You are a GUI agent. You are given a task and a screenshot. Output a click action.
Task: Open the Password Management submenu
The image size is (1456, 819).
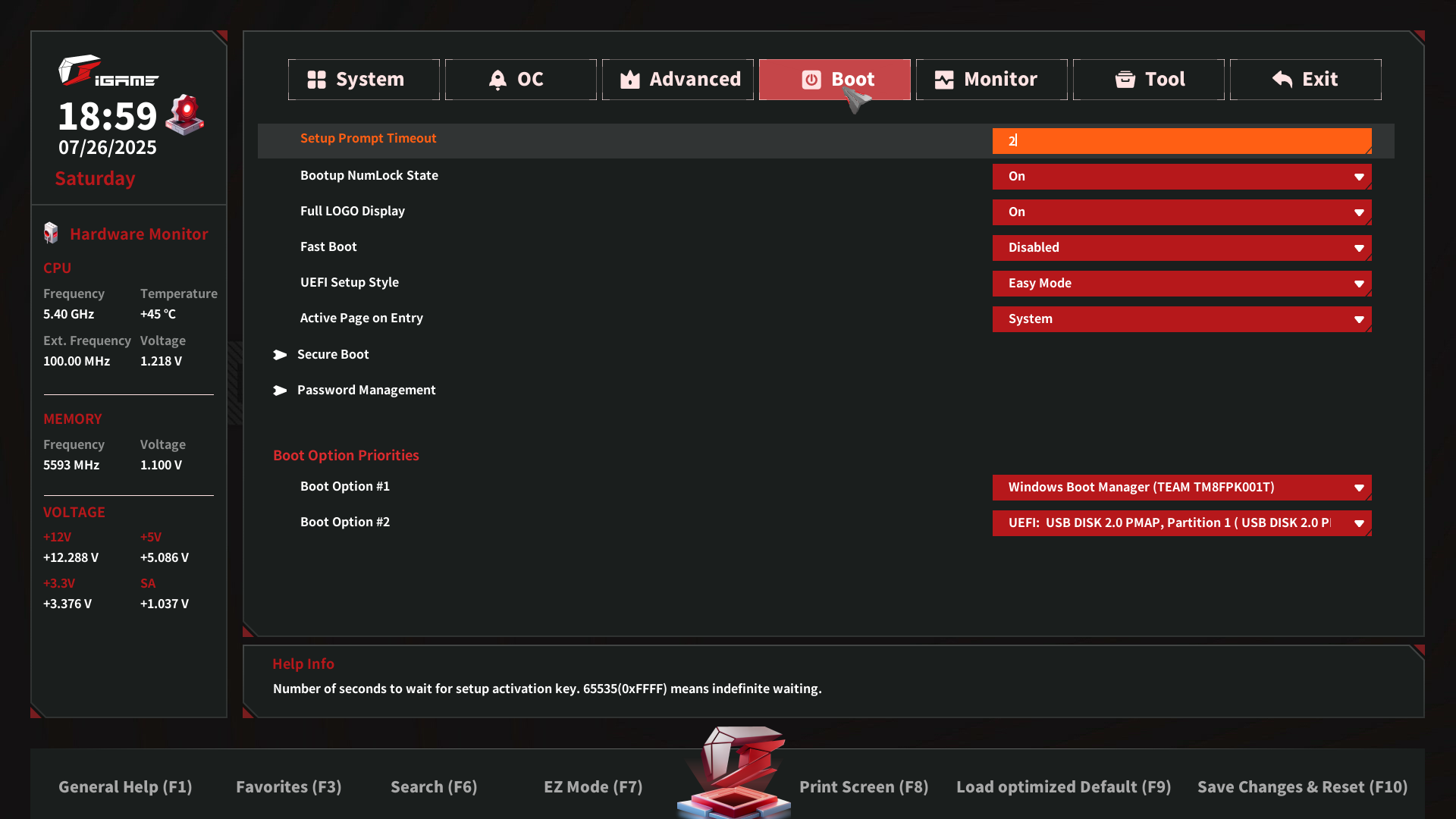coord(366,390)
